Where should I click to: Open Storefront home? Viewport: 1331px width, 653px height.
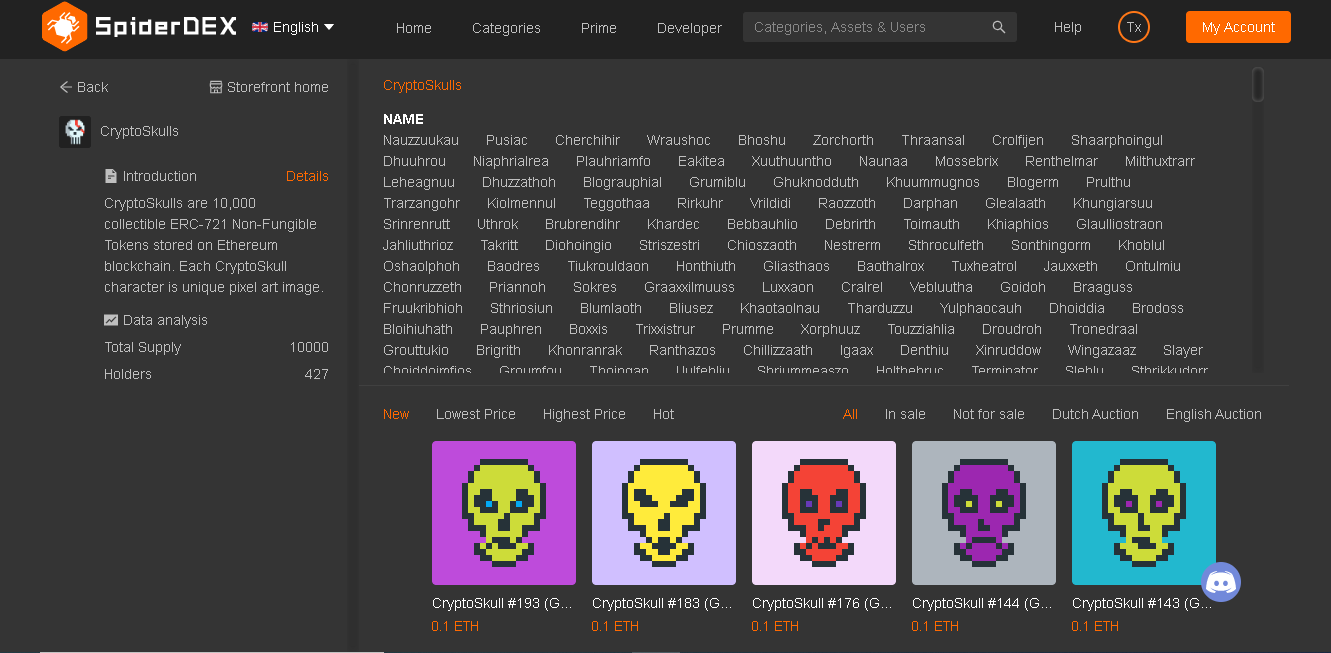[269, 87]
